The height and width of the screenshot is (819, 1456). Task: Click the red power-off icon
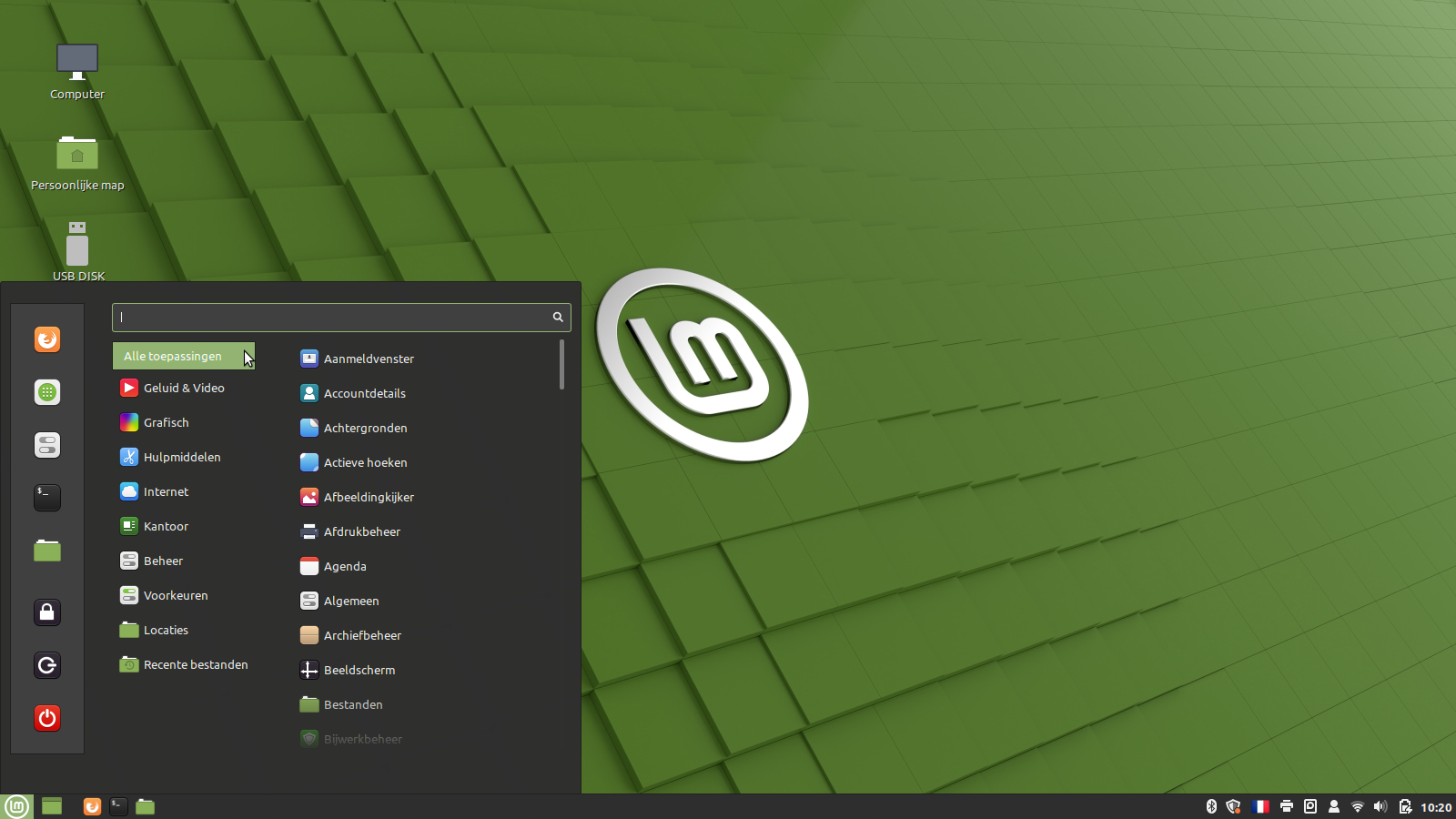tap(47, 718)
